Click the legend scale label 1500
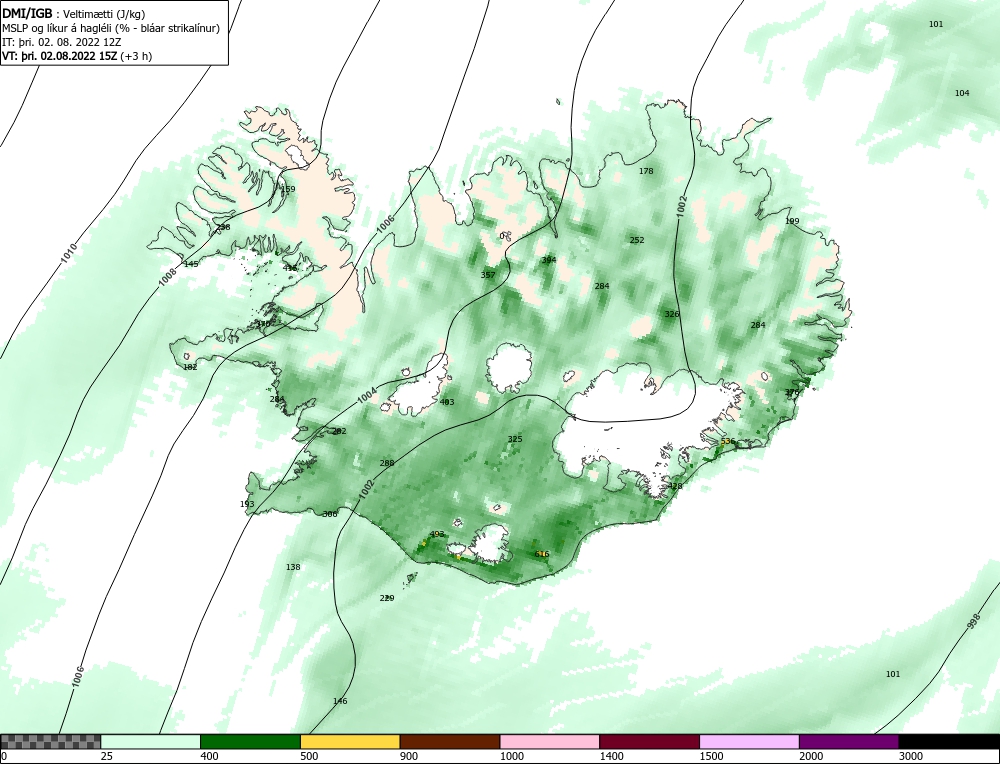The image size is (1000, 764). coord(710,756)
